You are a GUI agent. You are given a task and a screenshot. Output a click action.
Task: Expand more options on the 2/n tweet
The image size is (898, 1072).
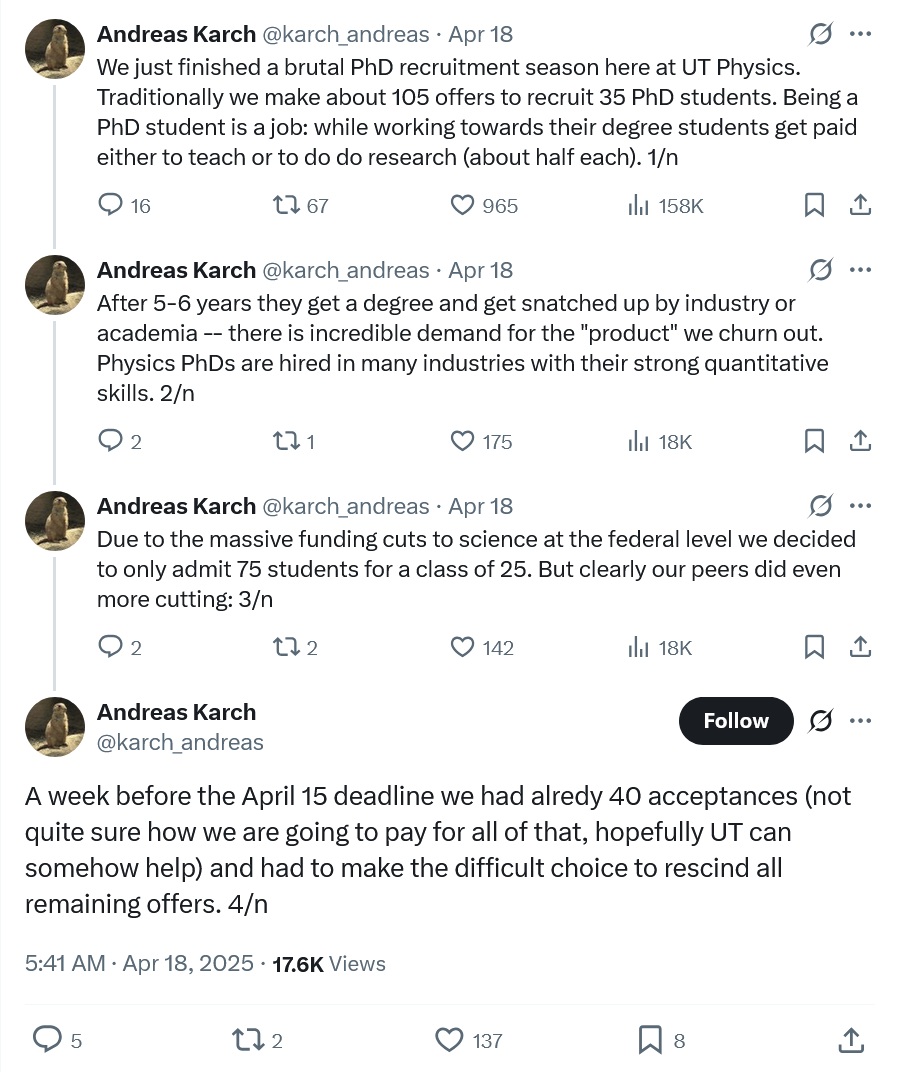(860, 270)
